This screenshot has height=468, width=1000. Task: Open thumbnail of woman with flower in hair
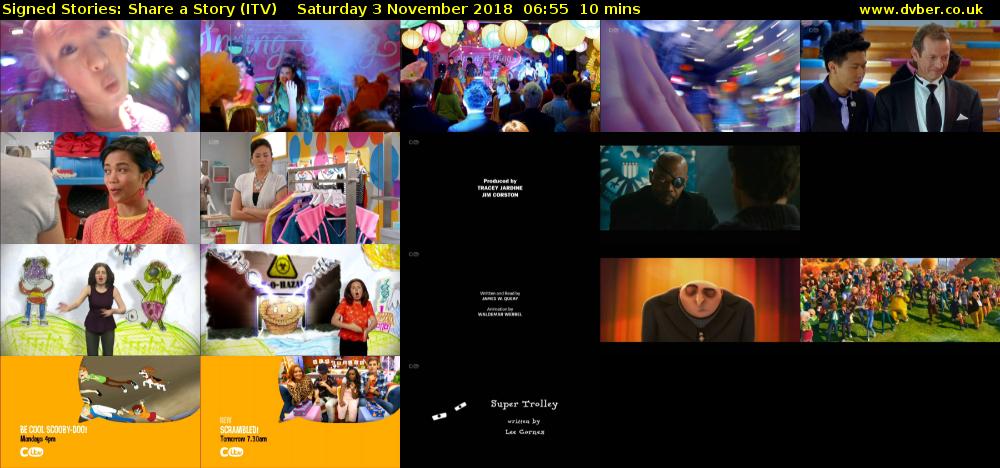pos(100,188)
